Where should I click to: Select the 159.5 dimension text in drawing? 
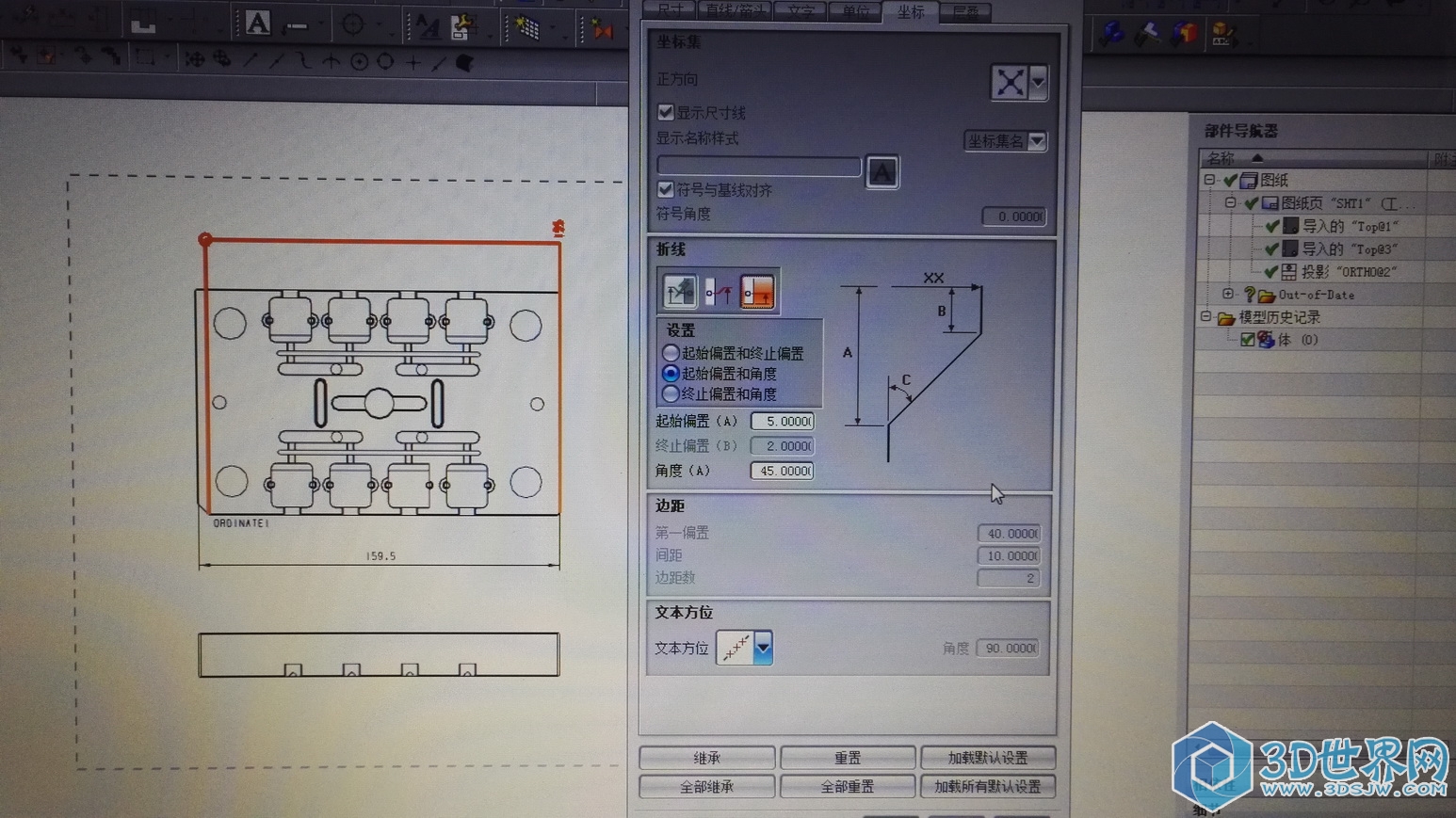point(380,556)
